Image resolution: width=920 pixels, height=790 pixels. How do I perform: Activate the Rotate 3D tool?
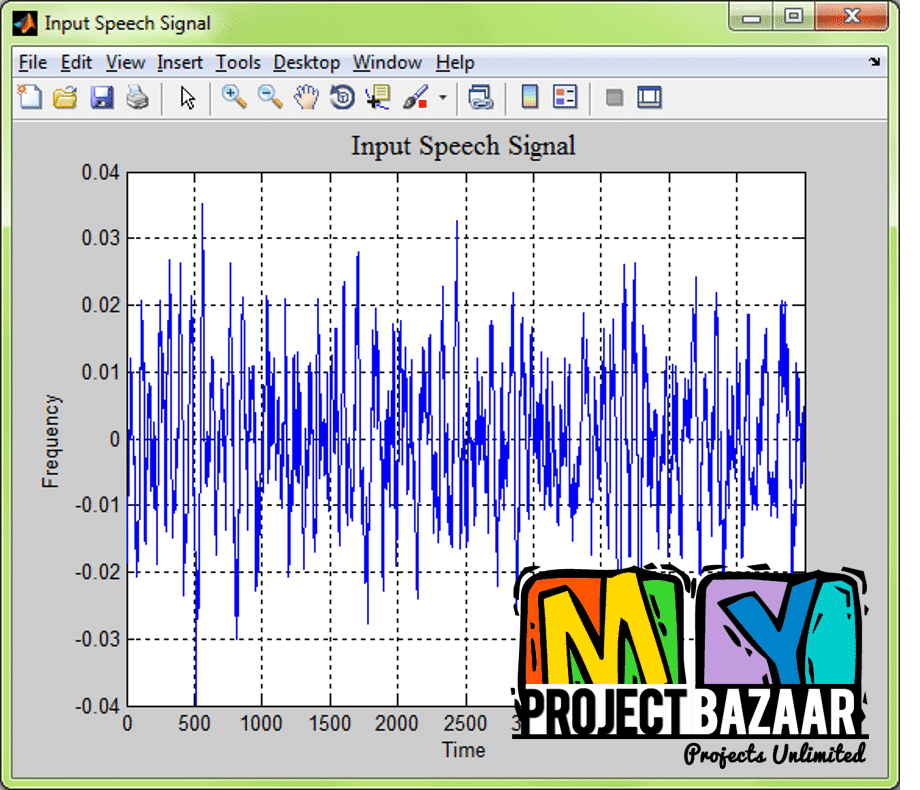tap(342, 97)
